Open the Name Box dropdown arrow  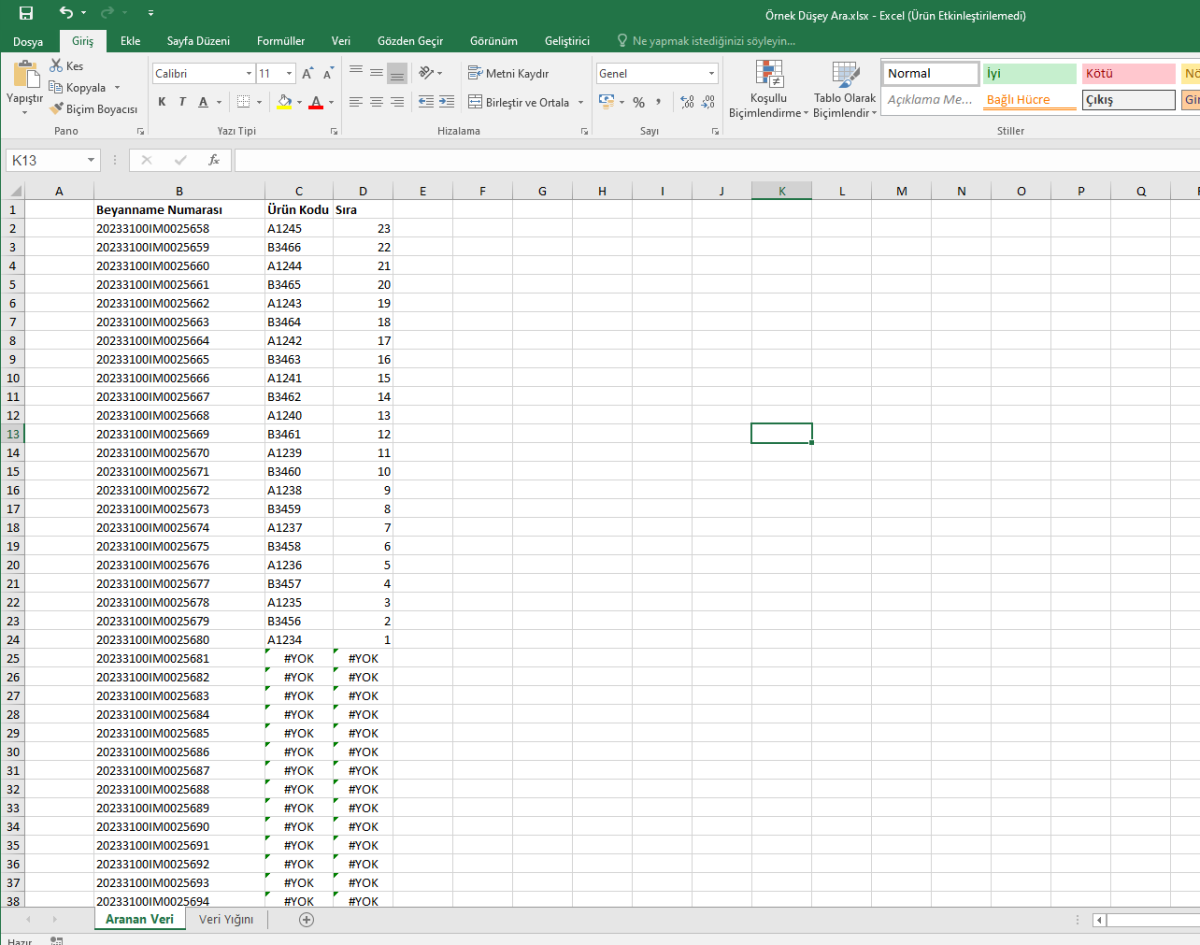(x=92, y=160)
